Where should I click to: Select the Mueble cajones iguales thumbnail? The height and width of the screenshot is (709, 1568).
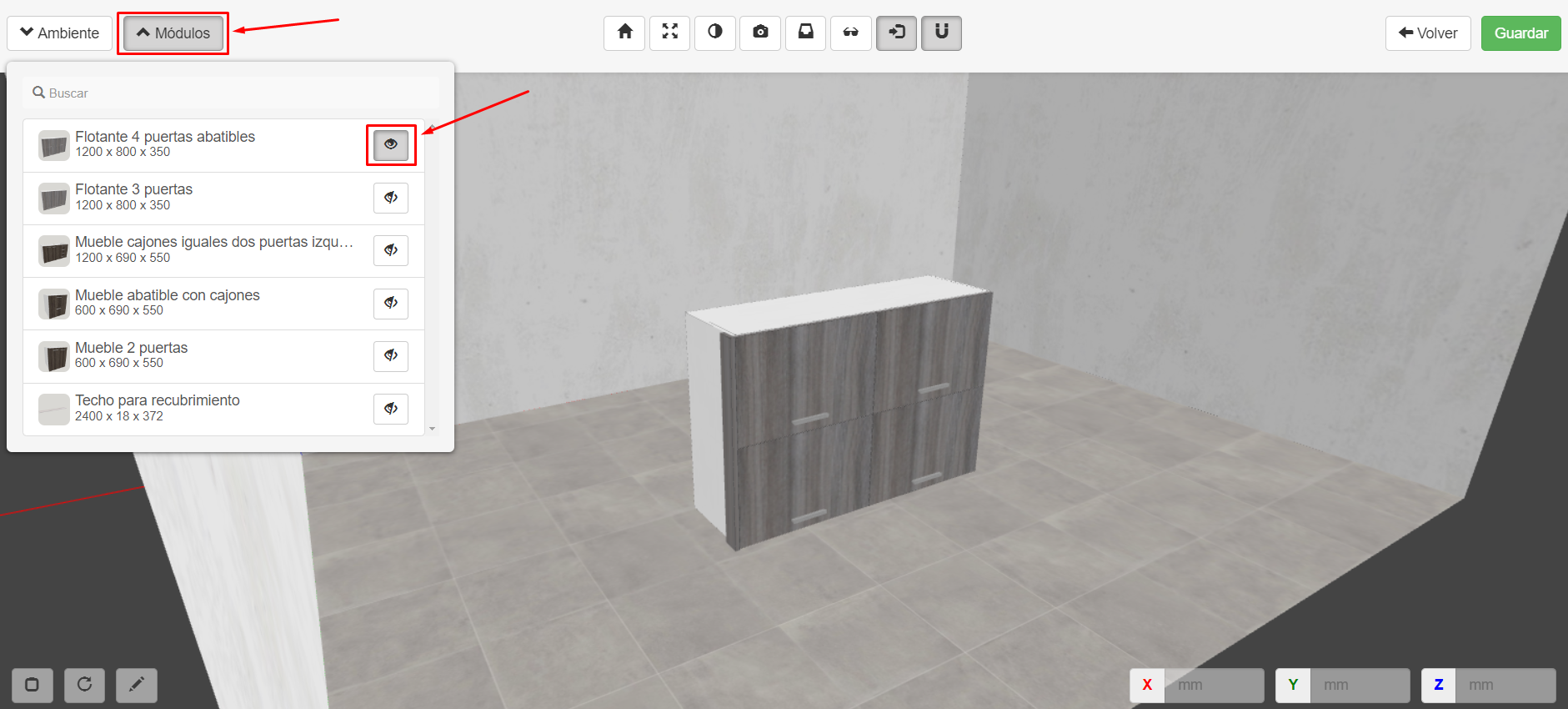click(54, 251)
